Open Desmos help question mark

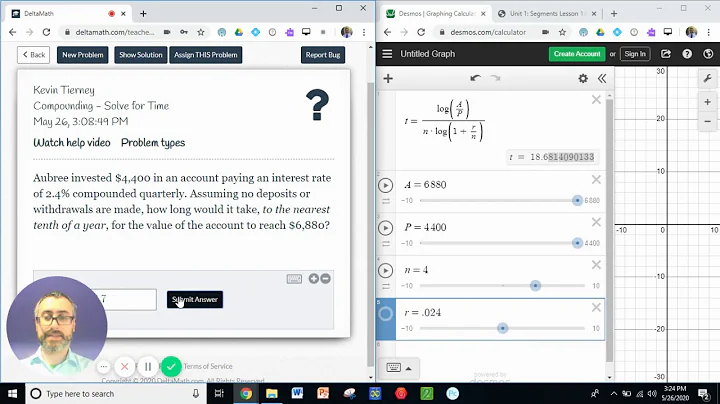pos(687,54)
